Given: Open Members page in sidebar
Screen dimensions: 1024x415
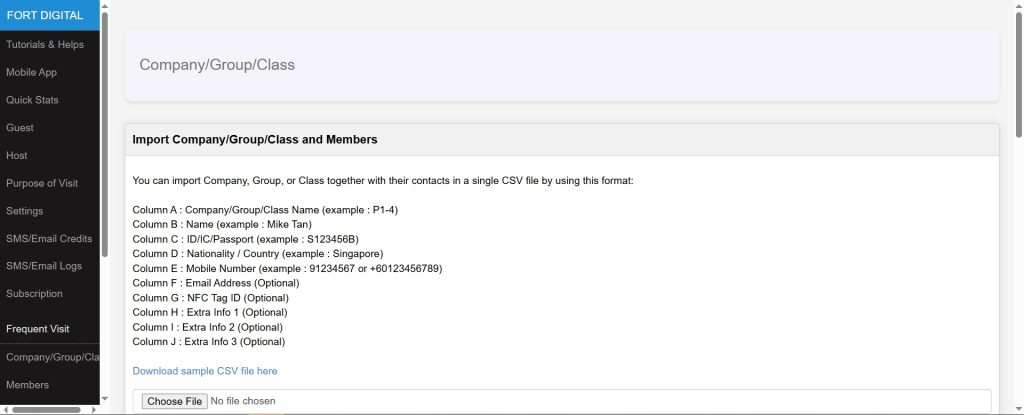Looking at the screenshot, I should (x=27, y=385).
